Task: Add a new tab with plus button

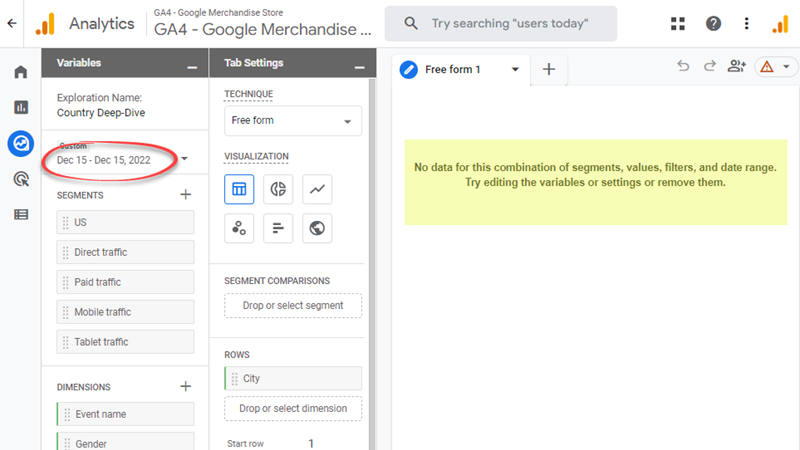Action: click(x=549, y=69)
